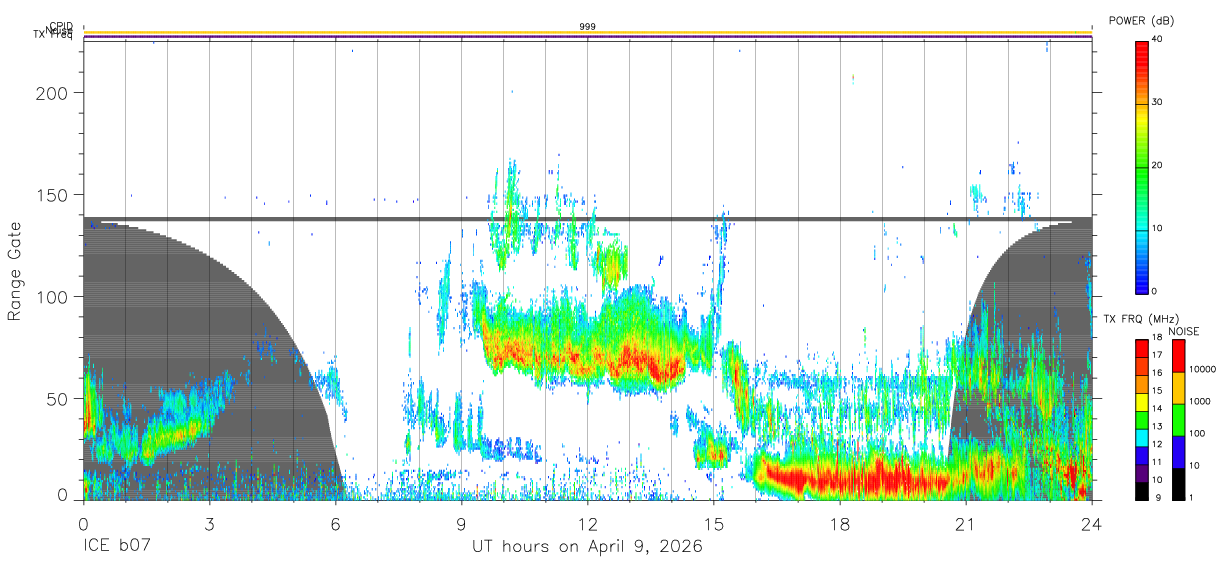This screenshot has width=1228, height=567.
Task: Click the "30" tick on the POWER scale
Action: pos(1158,102)
